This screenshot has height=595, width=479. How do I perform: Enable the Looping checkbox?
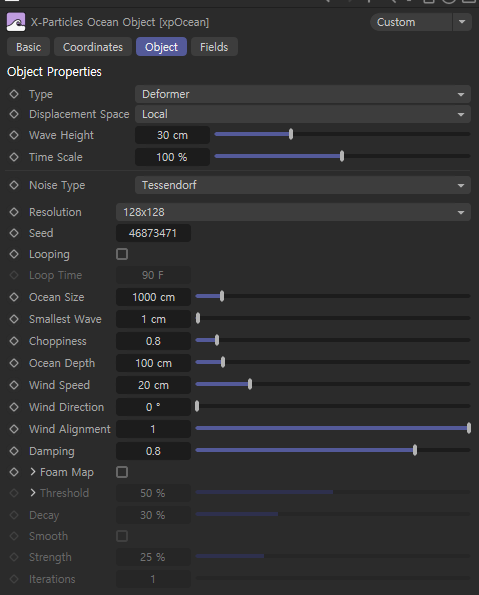(x=122, y=254)
